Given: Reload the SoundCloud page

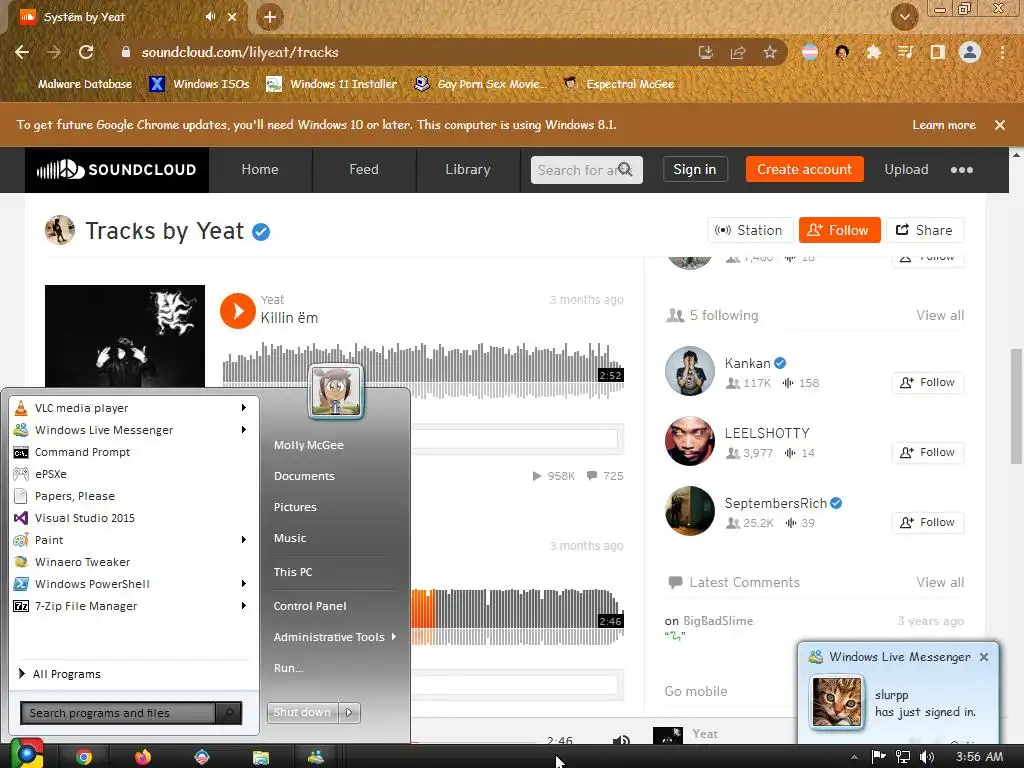Looking at the screenshot, I should pyautogui.click(x=86, y=52).
